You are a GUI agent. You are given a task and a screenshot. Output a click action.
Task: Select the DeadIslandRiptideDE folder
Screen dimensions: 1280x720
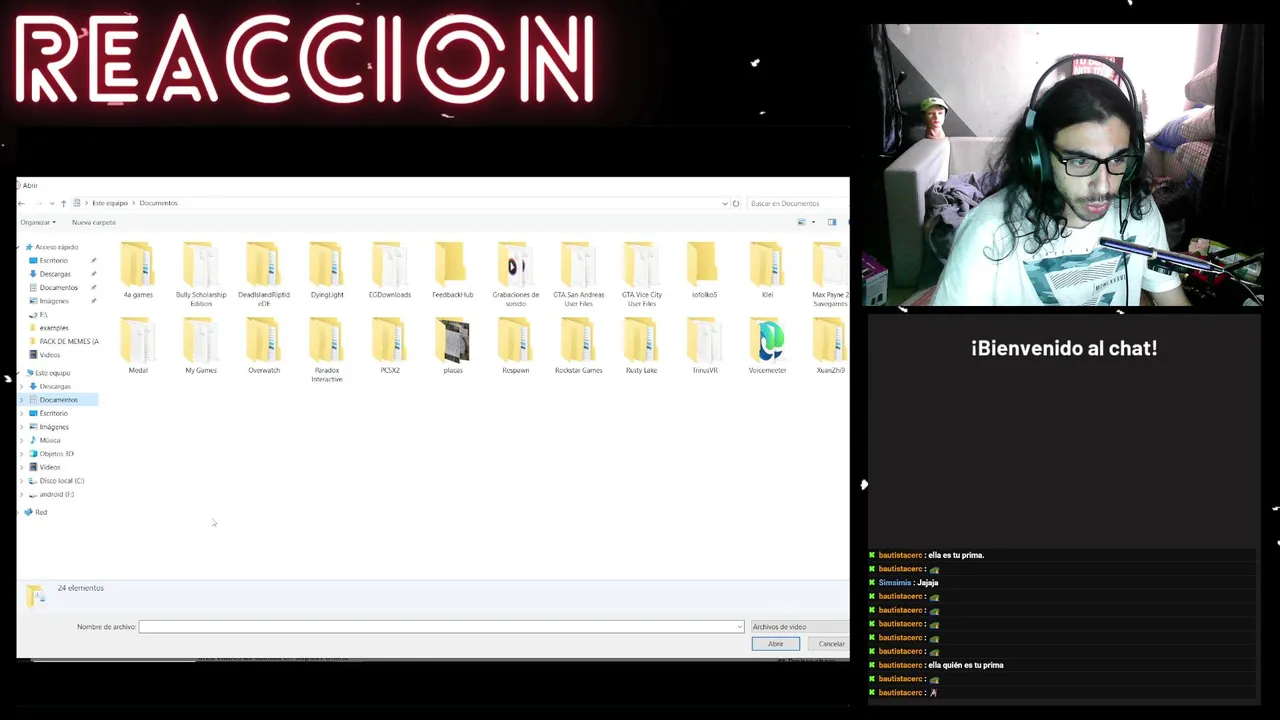click(264, 275)
